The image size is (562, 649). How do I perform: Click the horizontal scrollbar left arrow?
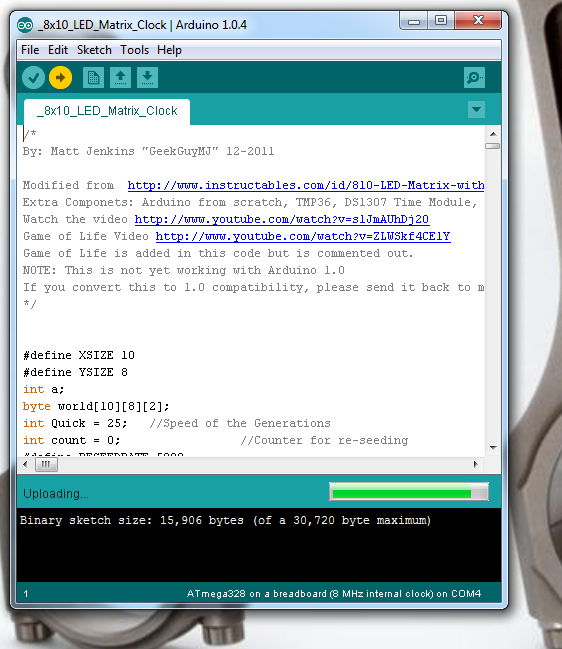26,464
